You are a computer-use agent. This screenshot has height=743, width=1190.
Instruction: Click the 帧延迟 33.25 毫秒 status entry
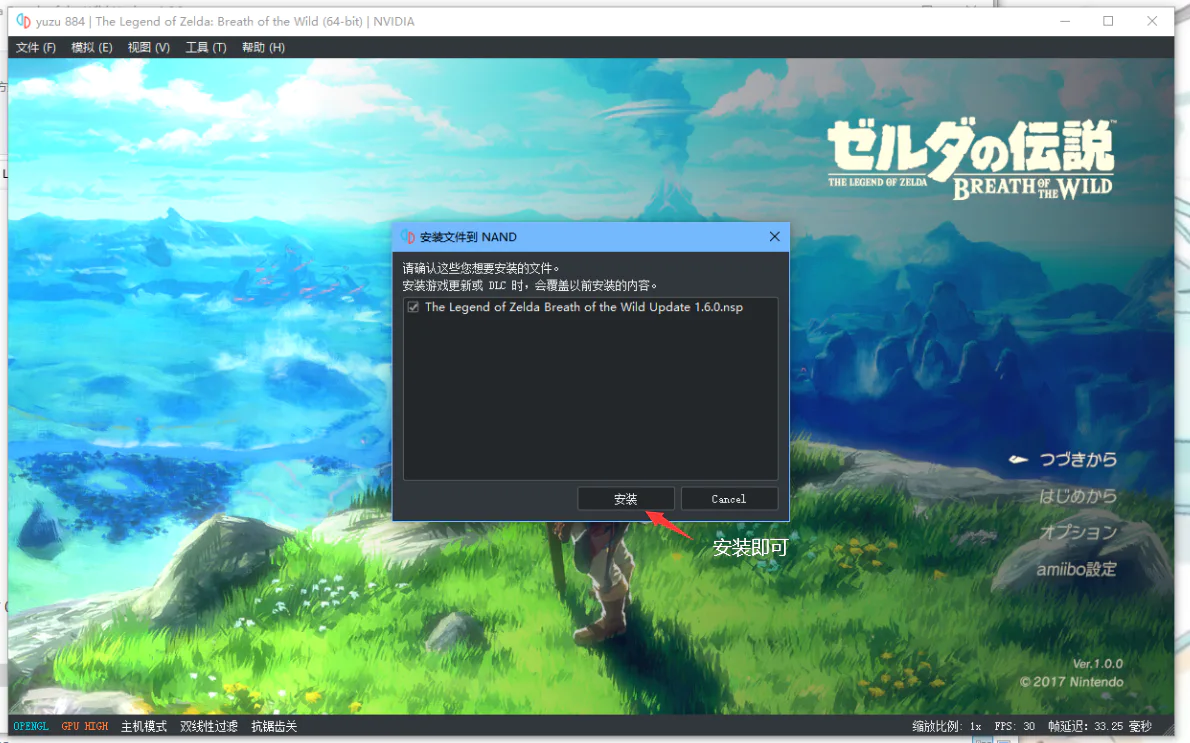[x=1100, y=726]
